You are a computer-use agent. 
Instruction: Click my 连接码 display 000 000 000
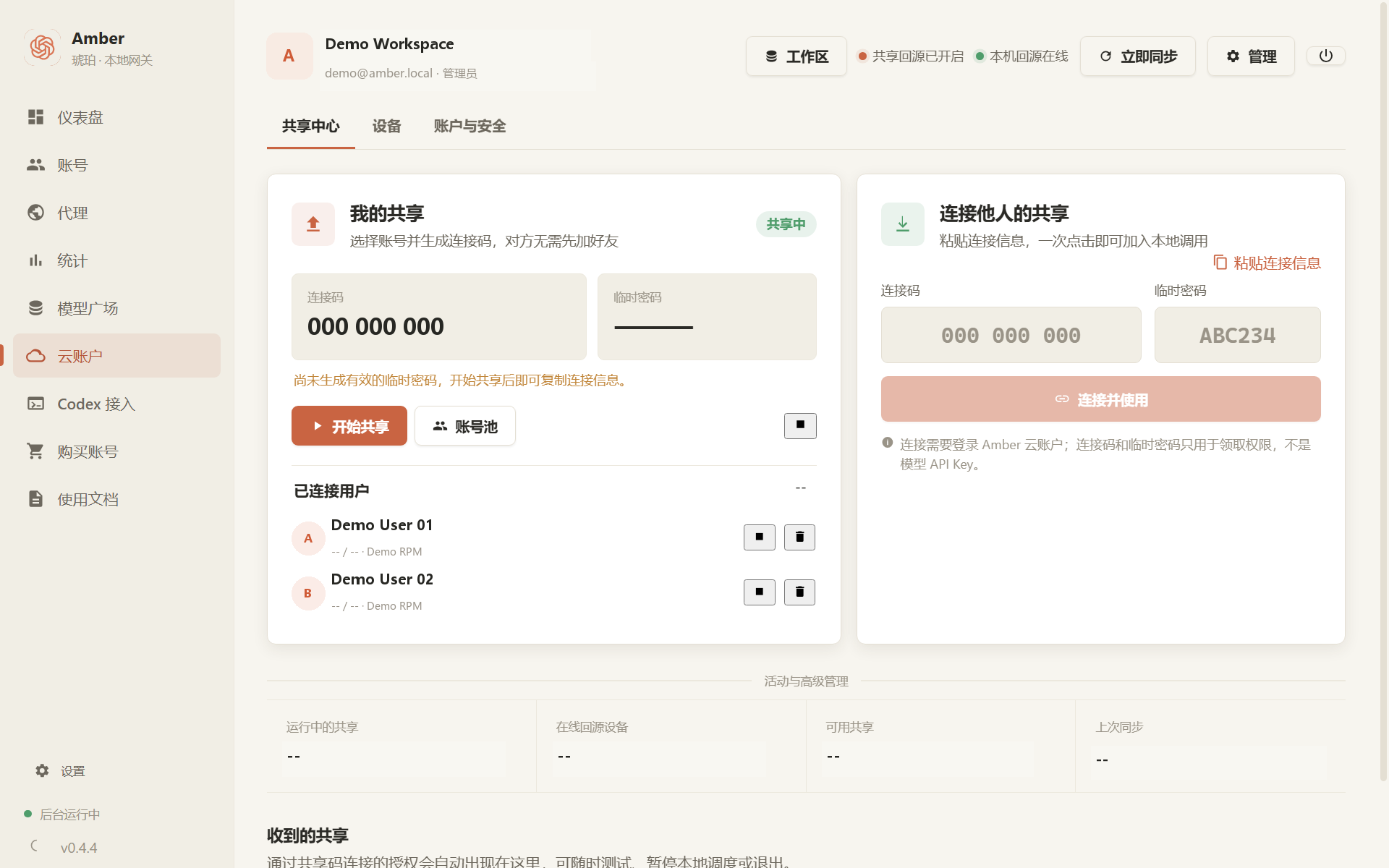click(439, 317)
